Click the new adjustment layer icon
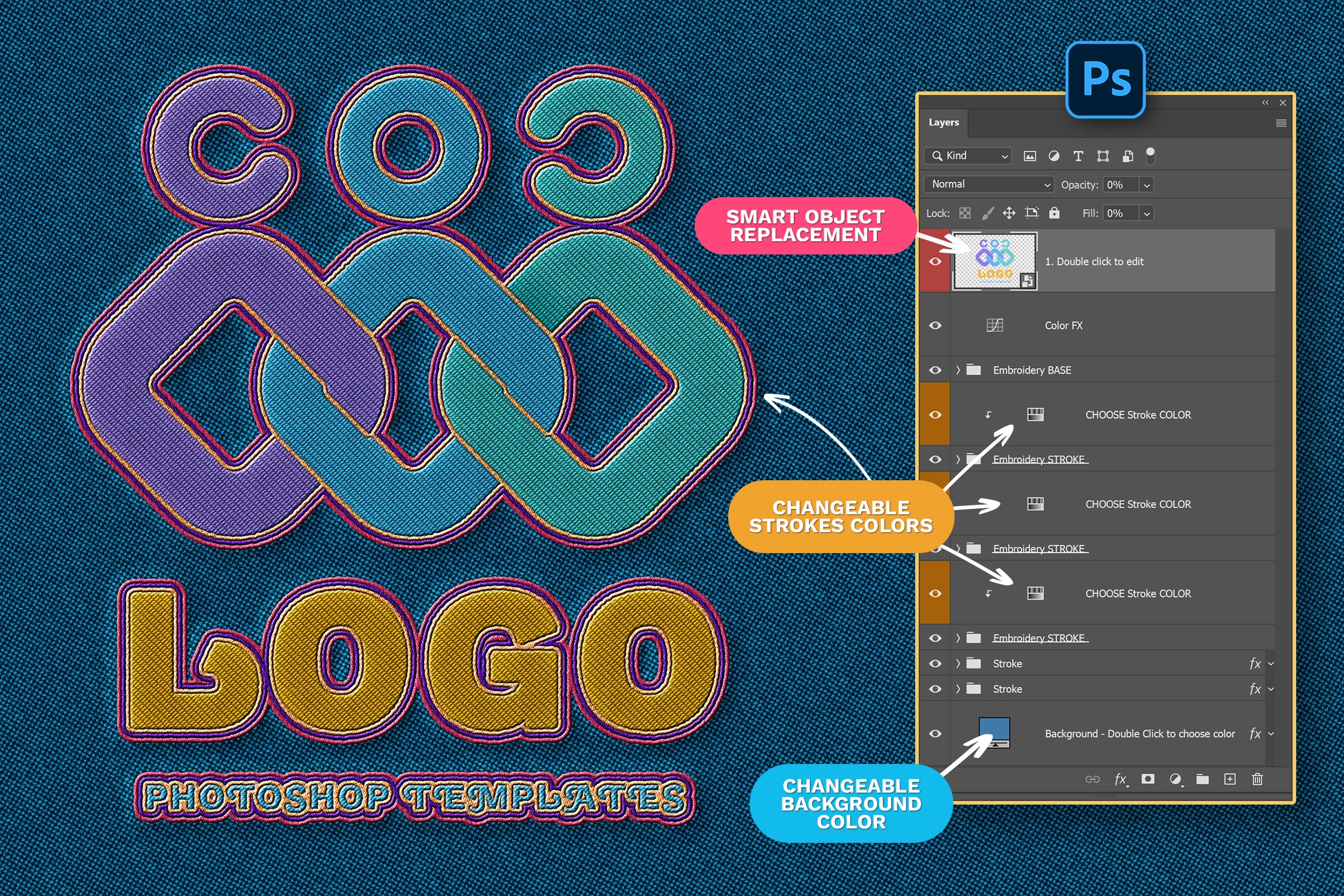This screenshot has width=1344, height=896. [1175, 779]
